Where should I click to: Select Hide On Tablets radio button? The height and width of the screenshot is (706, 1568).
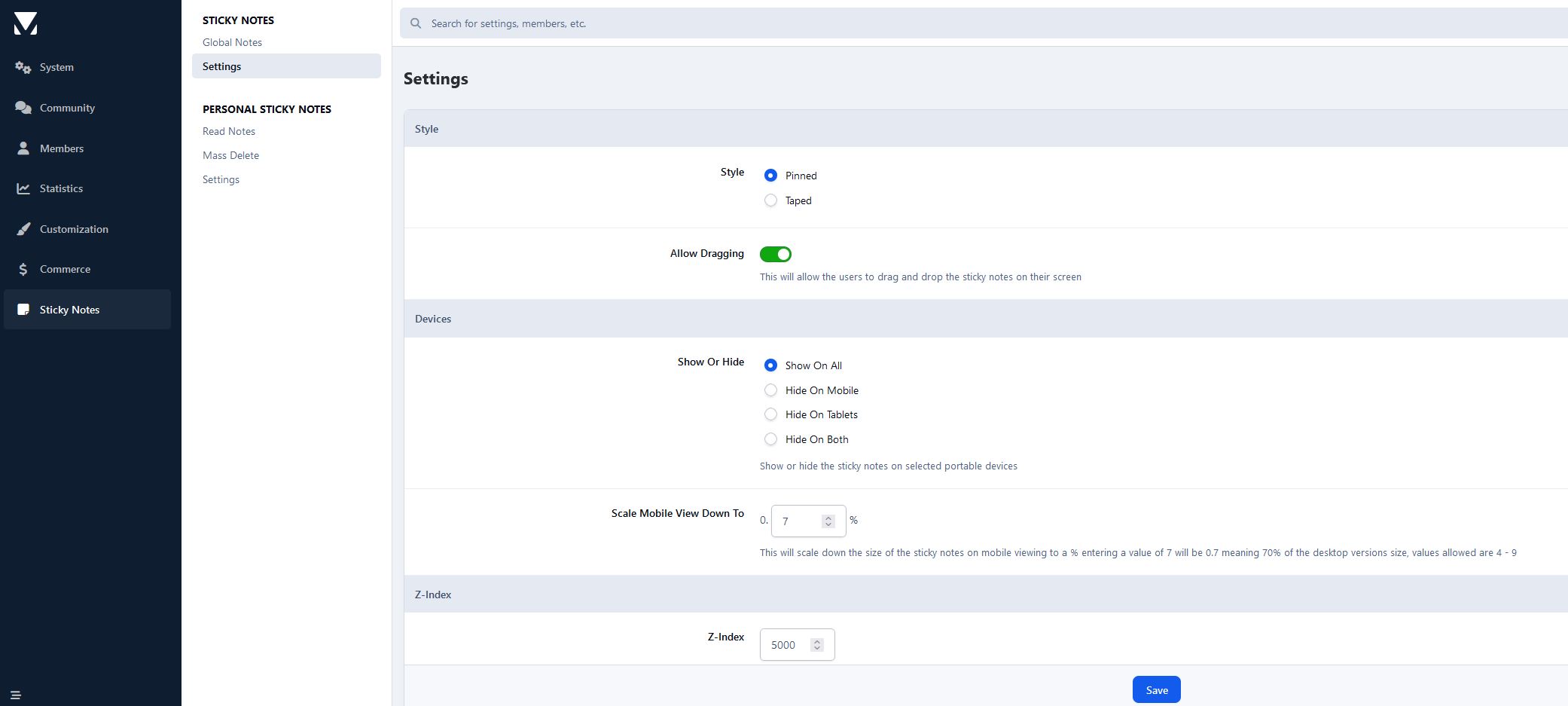(770, 414)
